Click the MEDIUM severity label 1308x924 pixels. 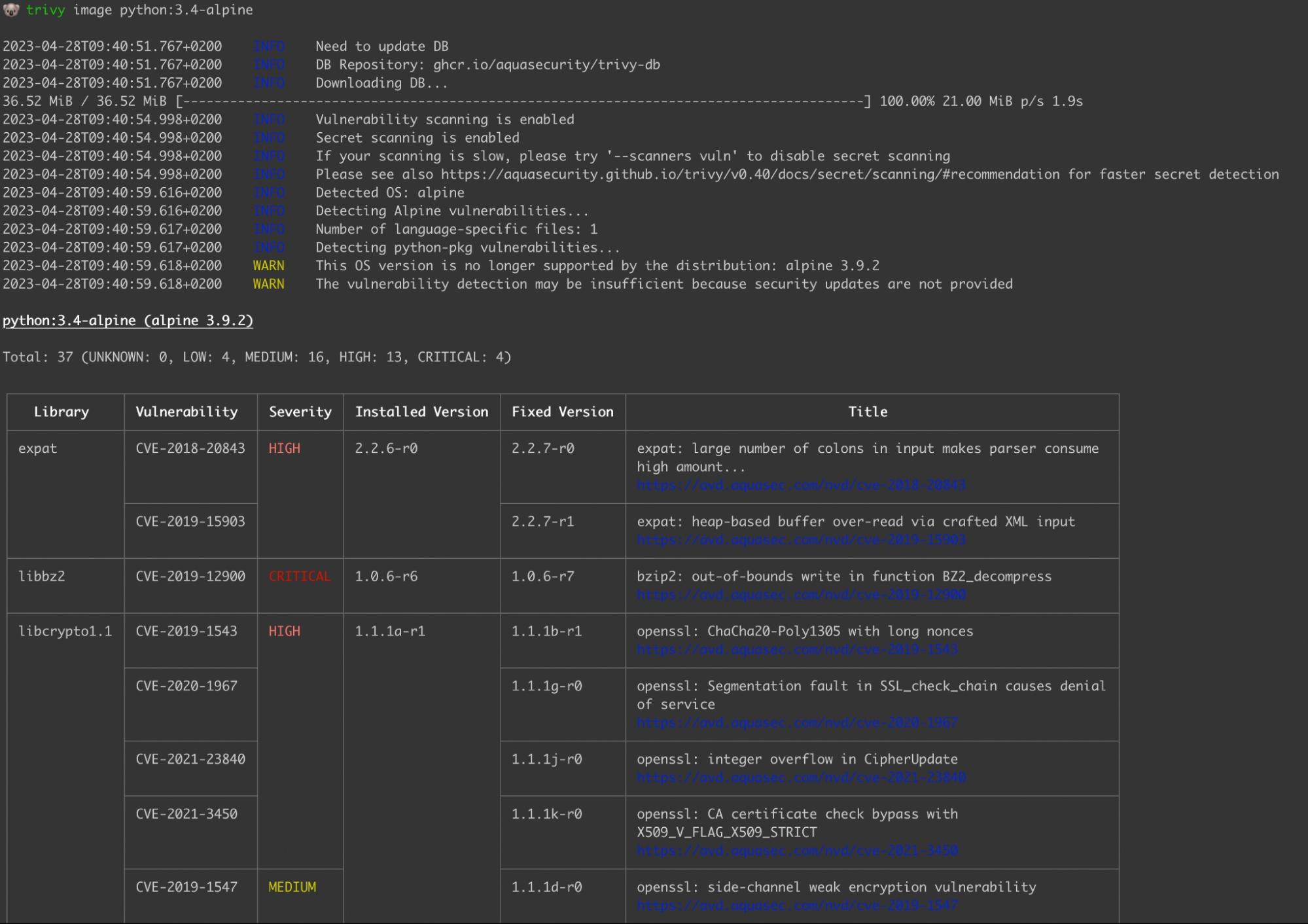[x=292, y=887]
